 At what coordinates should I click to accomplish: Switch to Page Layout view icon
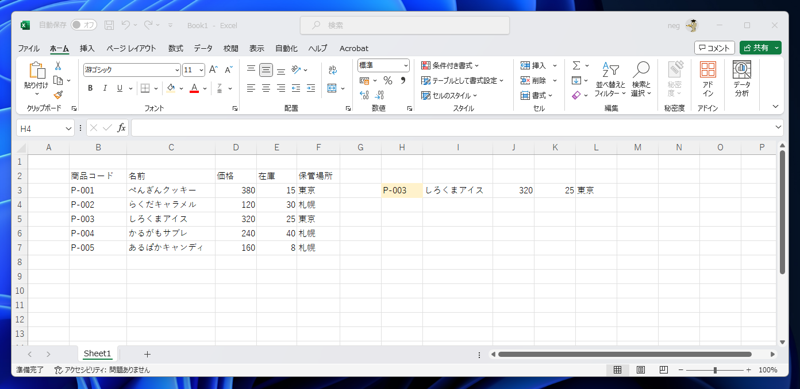[640, 370]
